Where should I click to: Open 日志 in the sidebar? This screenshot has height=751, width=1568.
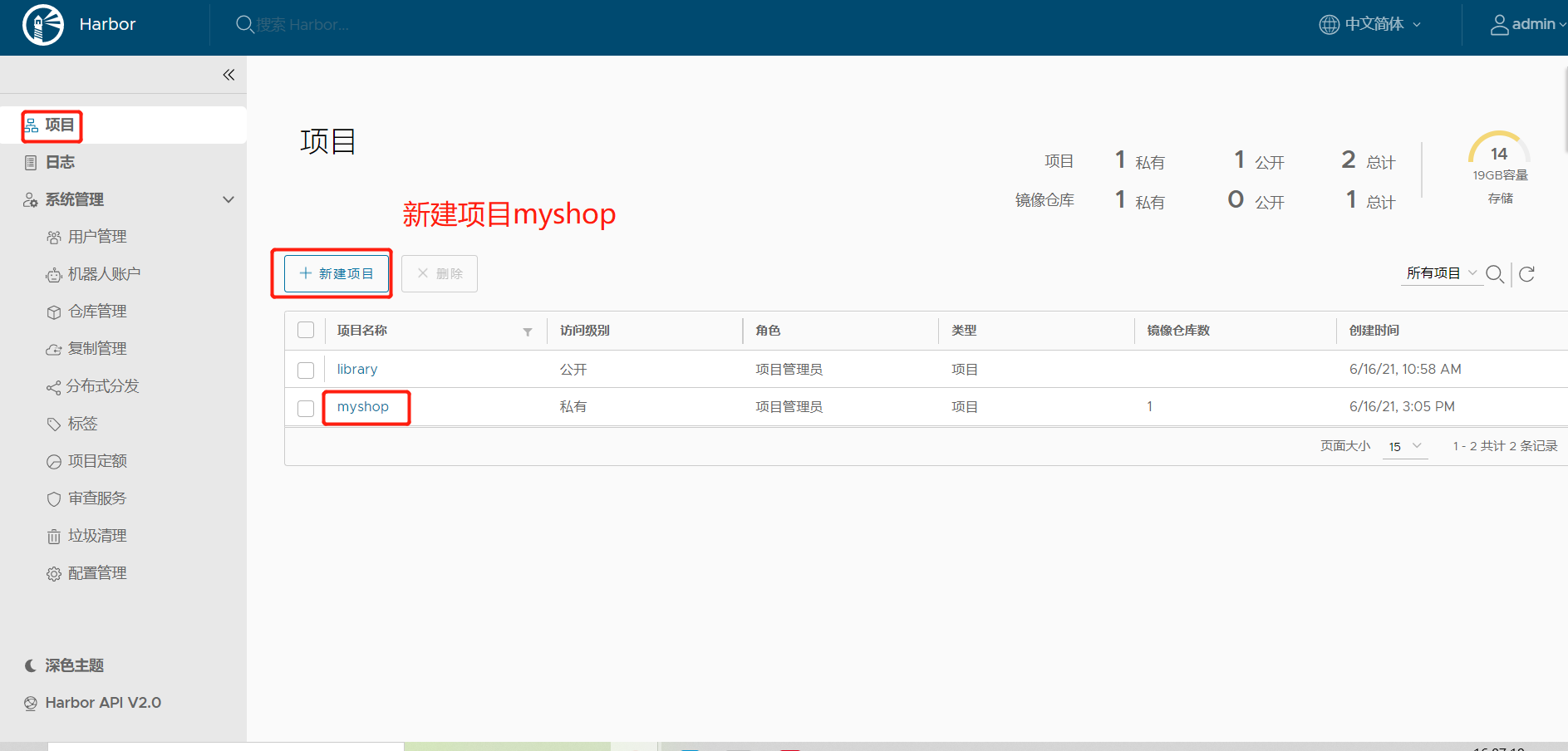[x=60, y=162]
